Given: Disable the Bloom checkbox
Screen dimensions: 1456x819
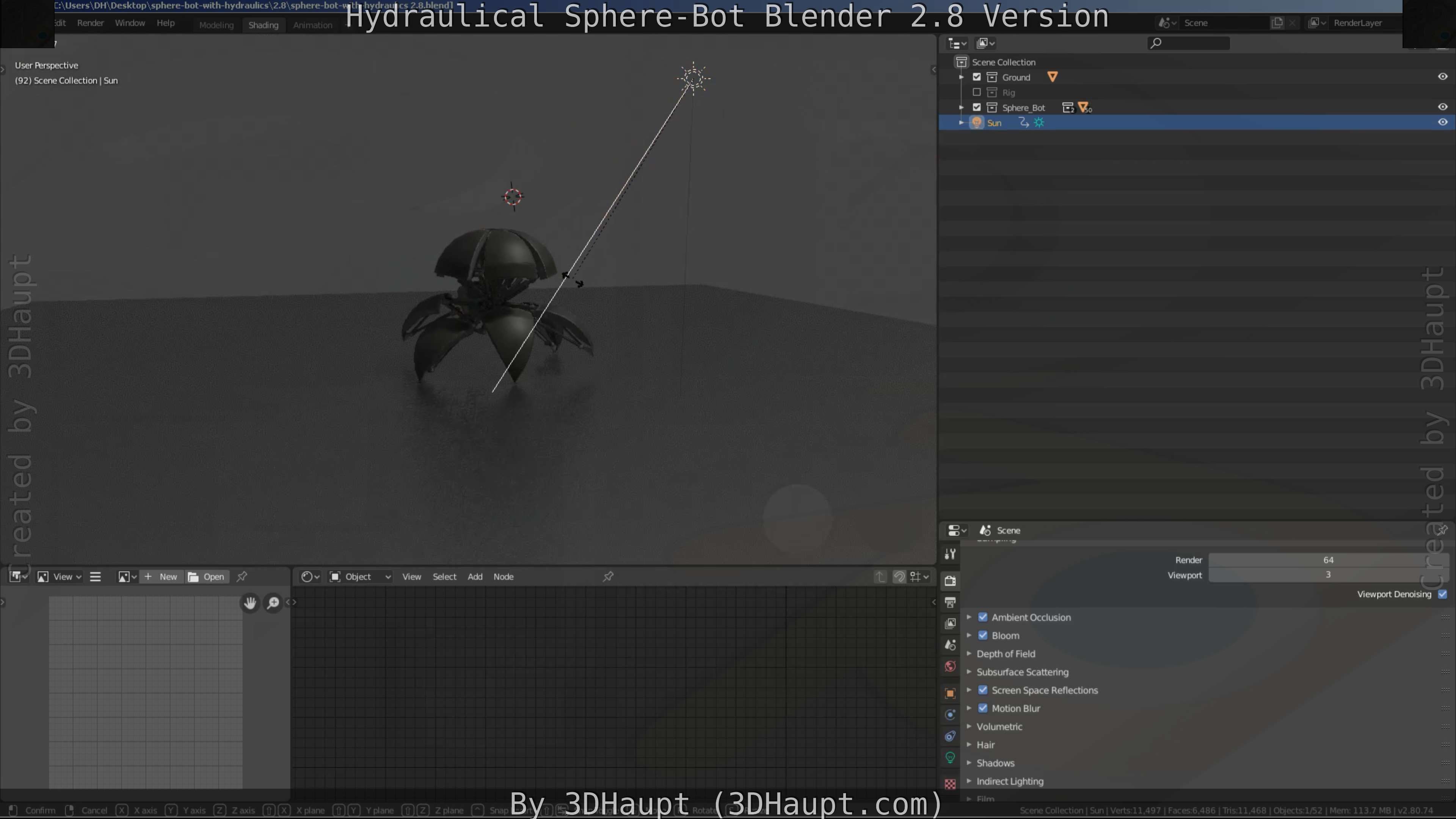Looking at the screenshot, I should pyautogui.click(x=983, y=635).
